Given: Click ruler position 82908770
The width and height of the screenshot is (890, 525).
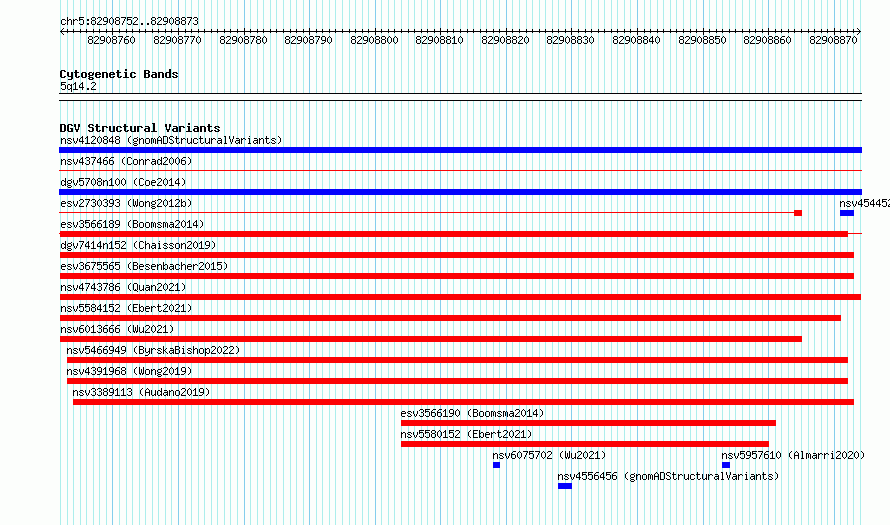Looking at the screenshot, I should (x=177, y=40).
